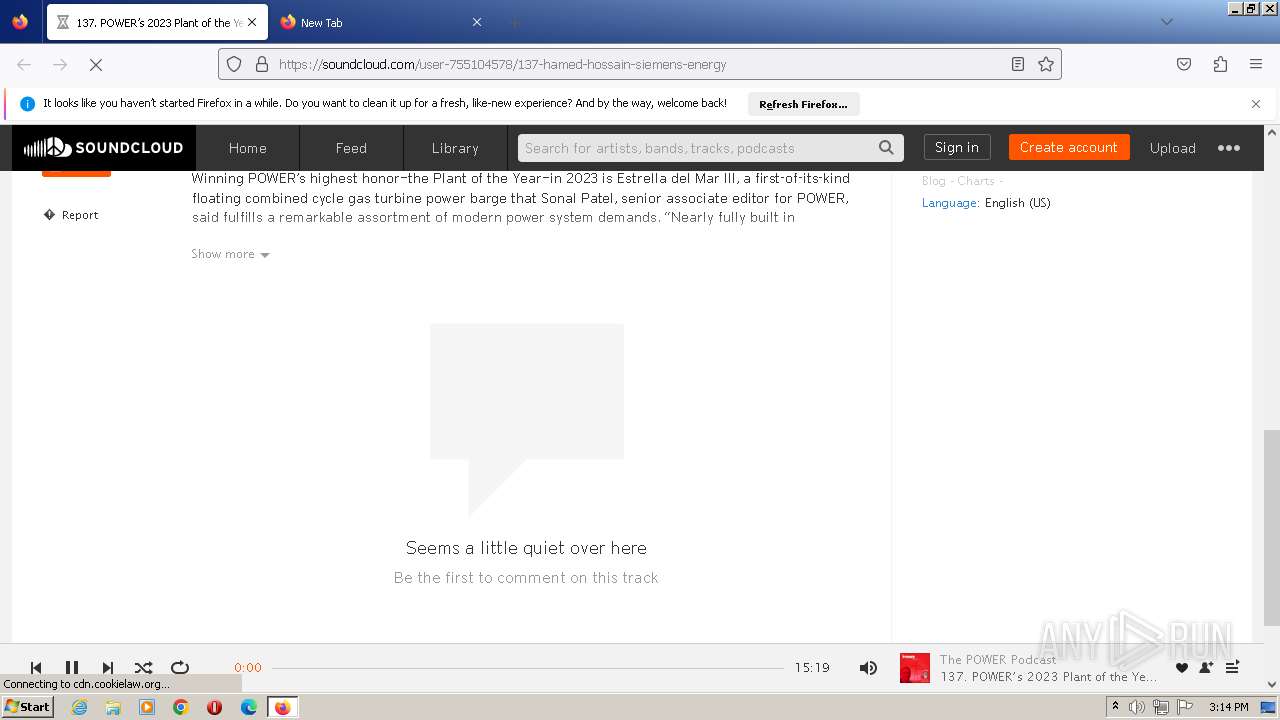This screenshot has width=1280, height=720.
Task: Close the New Tab tab
Action: tap(477, 22)
